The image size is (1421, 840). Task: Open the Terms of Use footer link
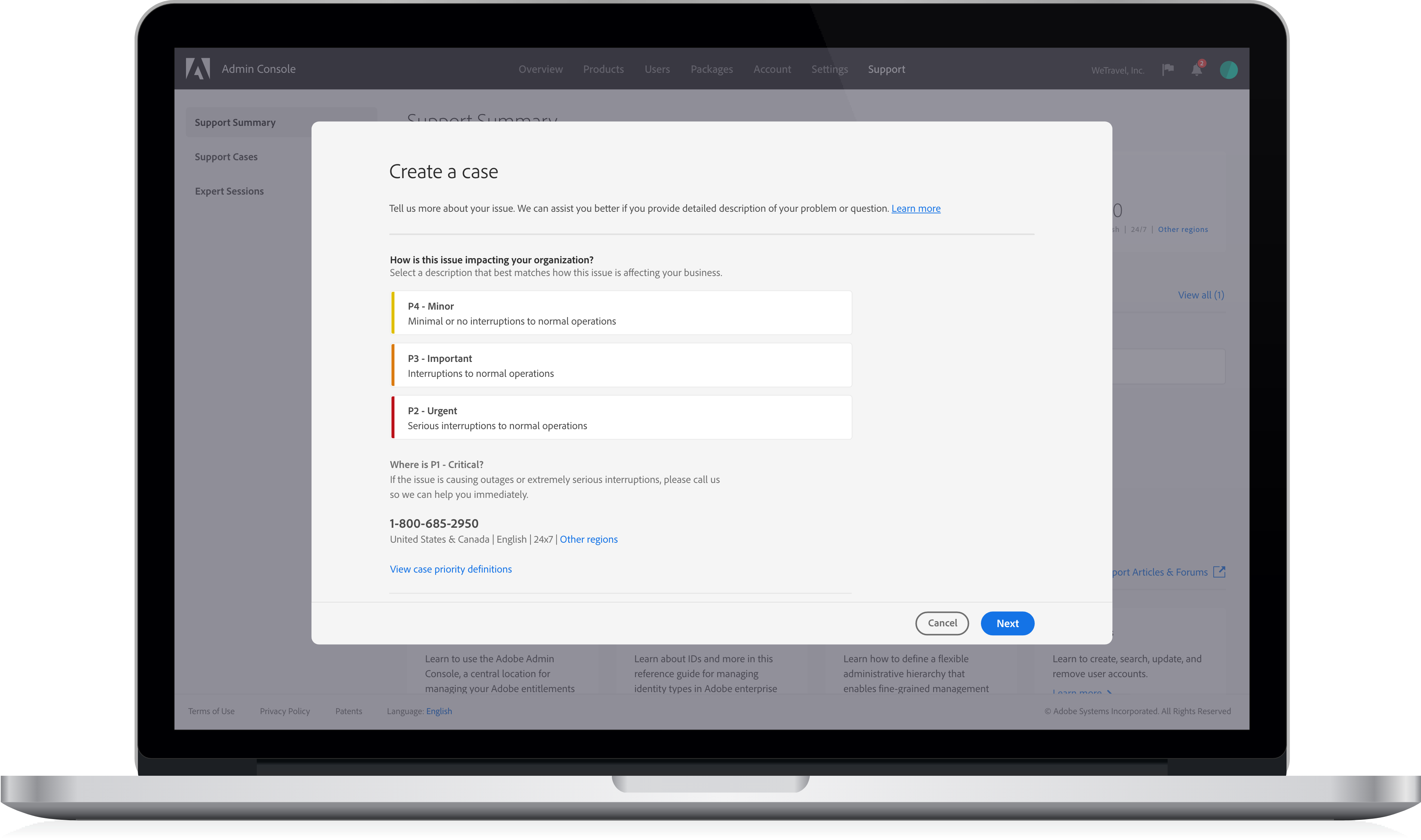click(211, 711)
